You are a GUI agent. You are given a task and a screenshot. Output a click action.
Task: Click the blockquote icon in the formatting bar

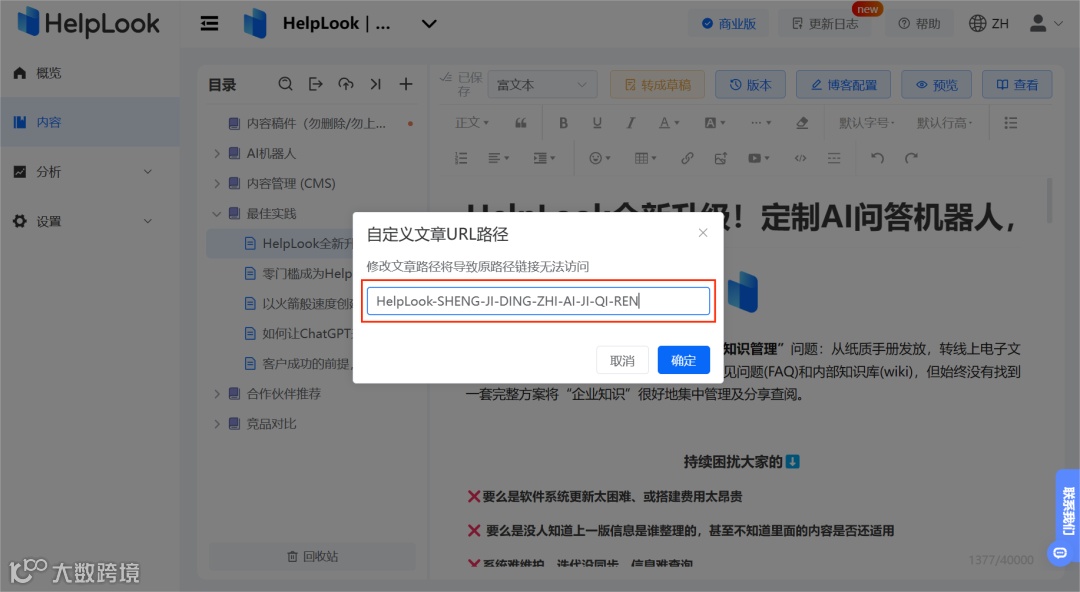coord(520,122)
